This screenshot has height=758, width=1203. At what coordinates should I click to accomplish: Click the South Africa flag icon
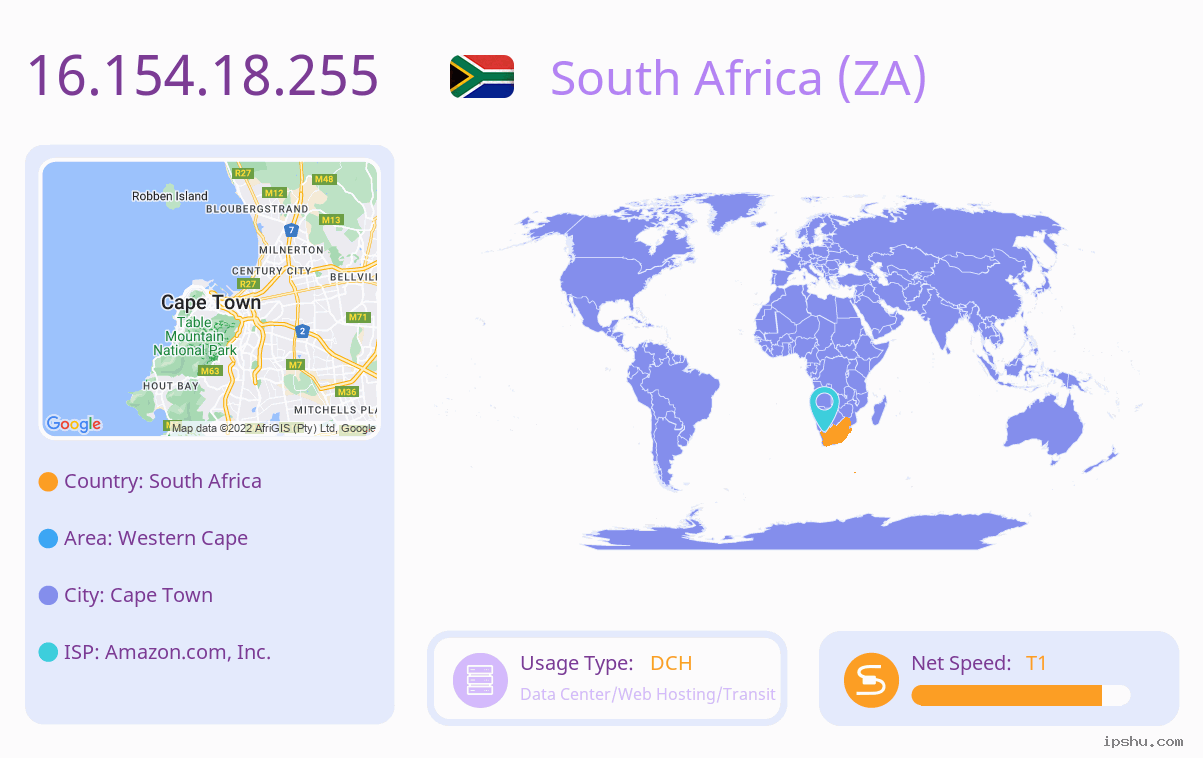[x=481, y=76]
